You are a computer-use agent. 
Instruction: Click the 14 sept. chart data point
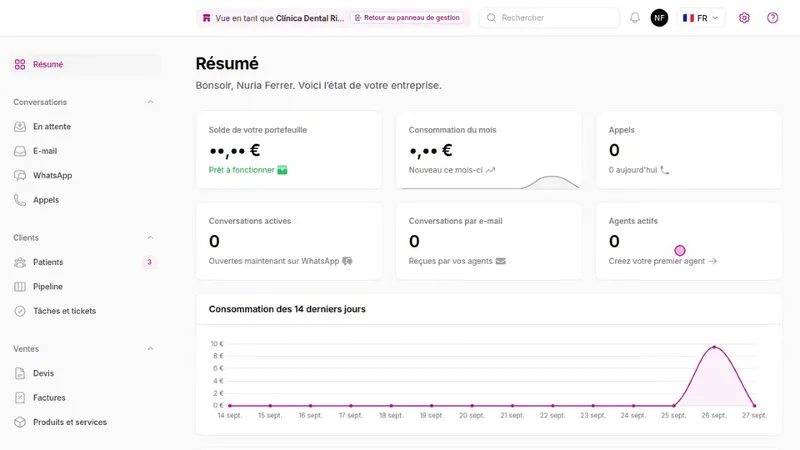[230, 406]
